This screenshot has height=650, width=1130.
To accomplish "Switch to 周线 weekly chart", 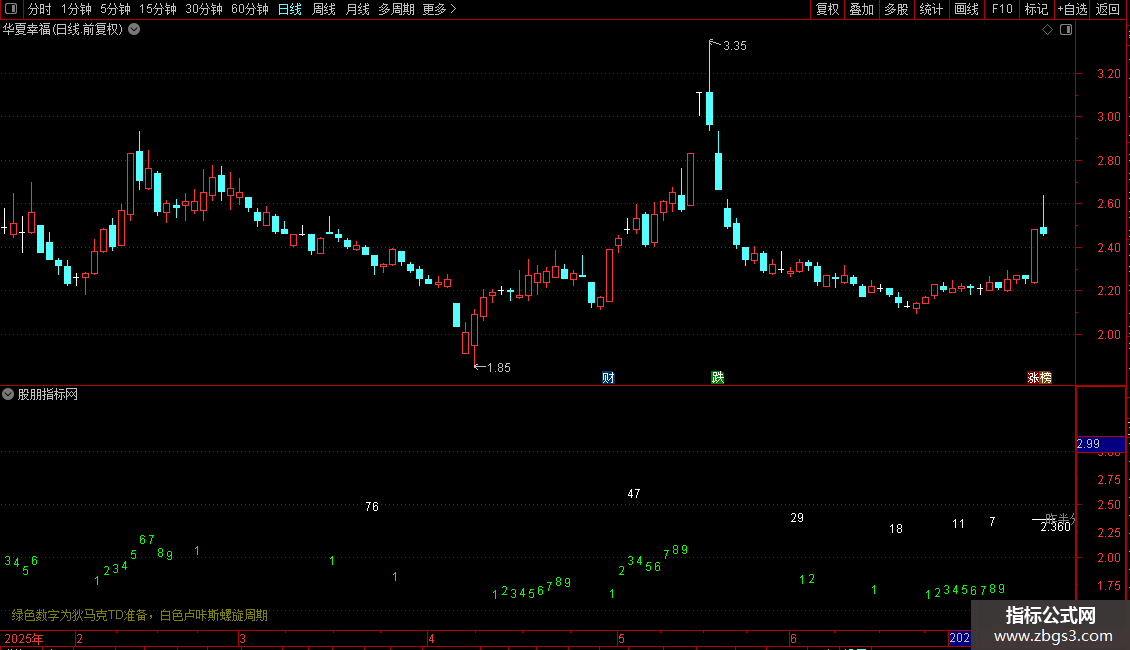I will click(324, 9).
